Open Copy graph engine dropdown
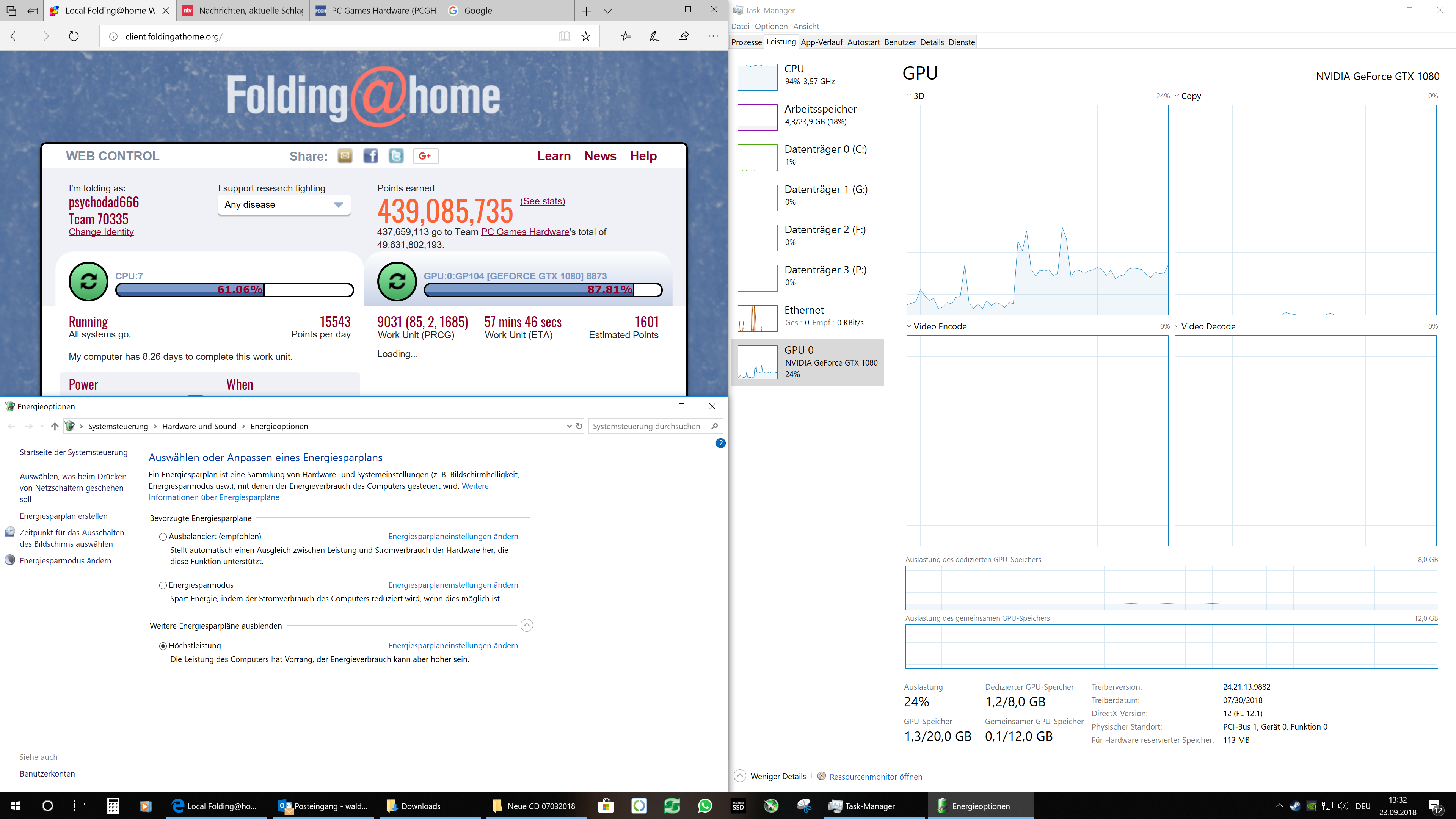Image resolution: width=1456 pixels, height=819 pixels. point(1177,96)
